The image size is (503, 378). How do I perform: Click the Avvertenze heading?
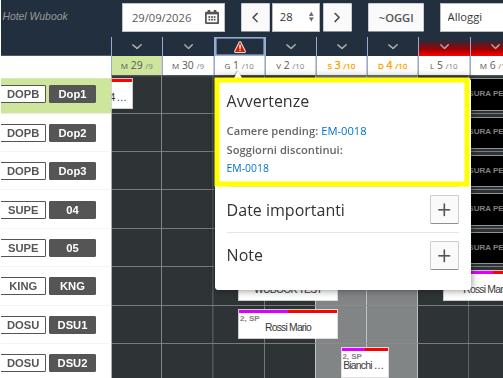point(268,101)
